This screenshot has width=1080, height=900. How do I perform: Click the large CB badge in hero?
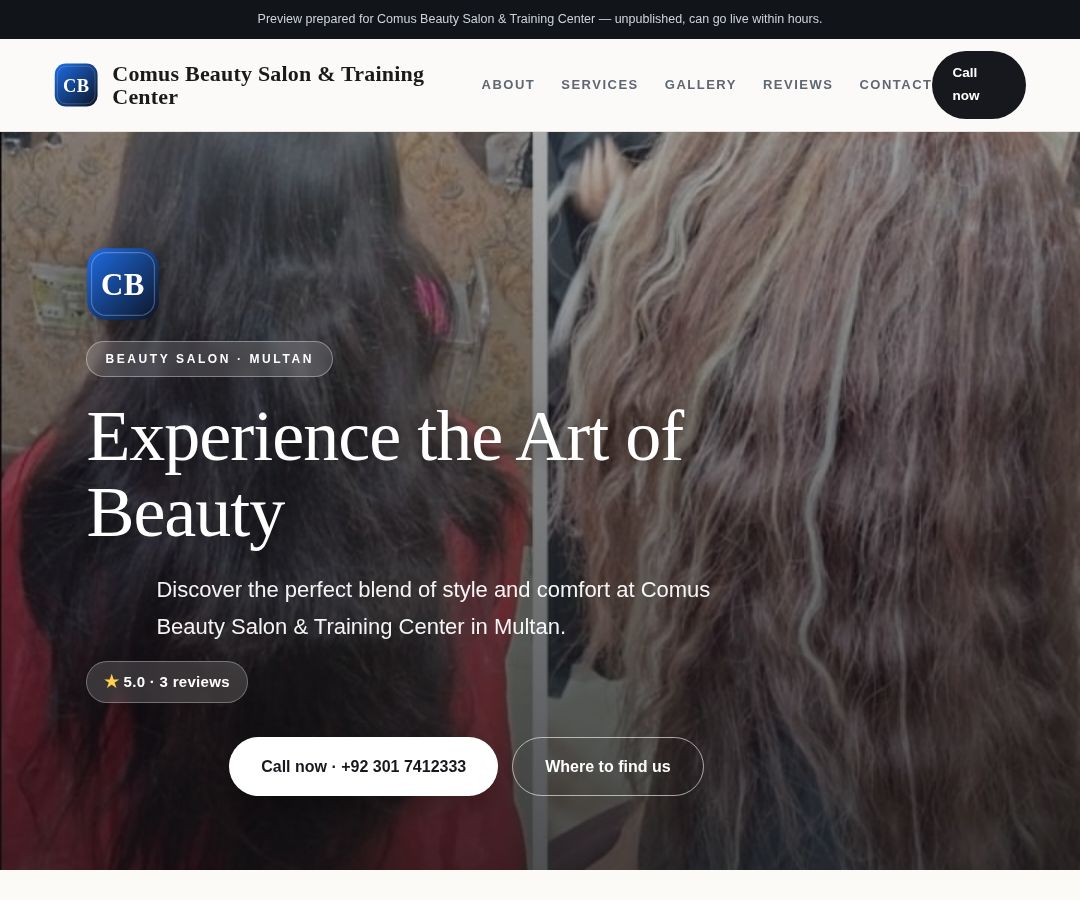[x=123, y=284]
